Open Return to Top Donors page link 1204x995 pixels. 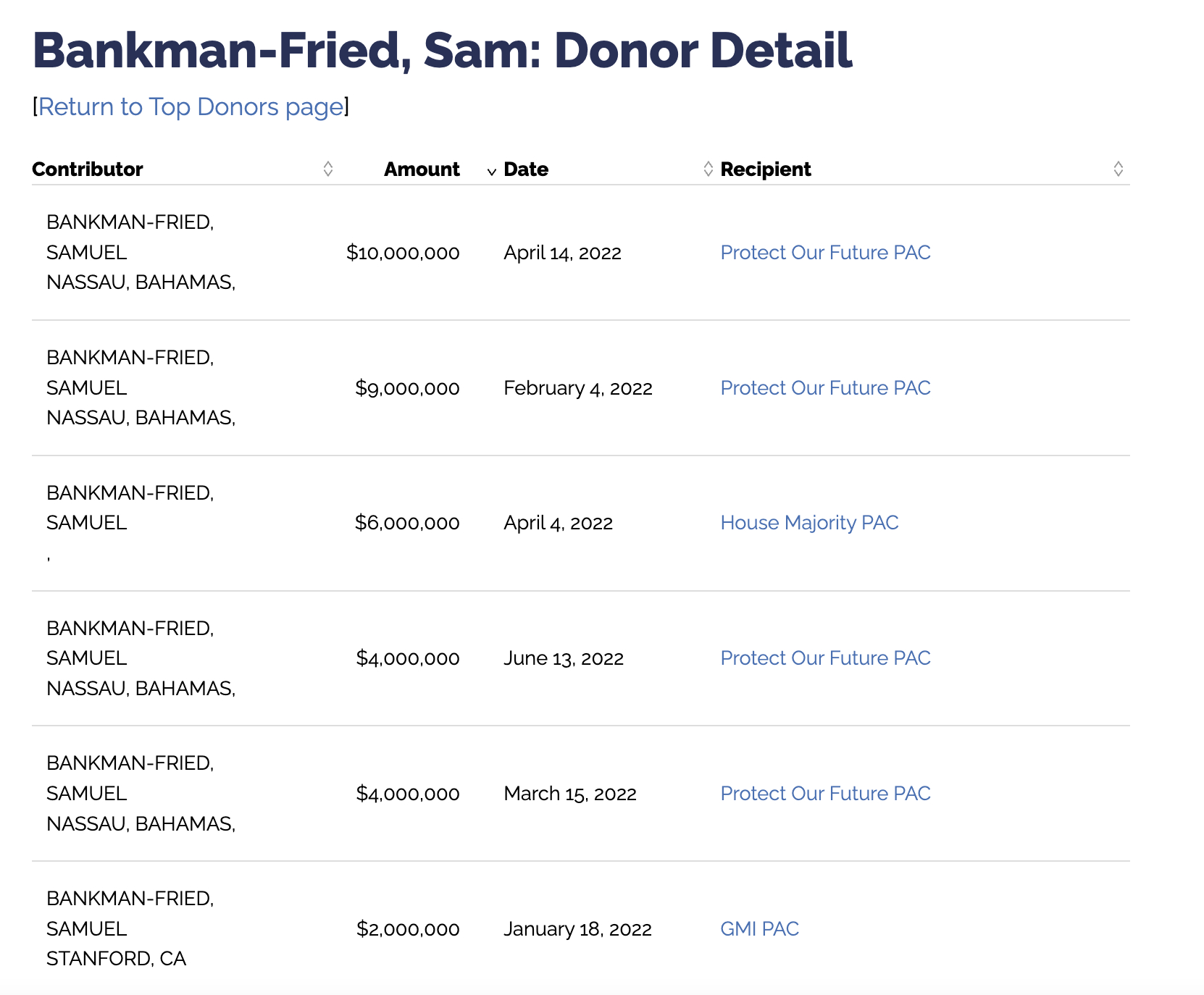tap(191, 106)
